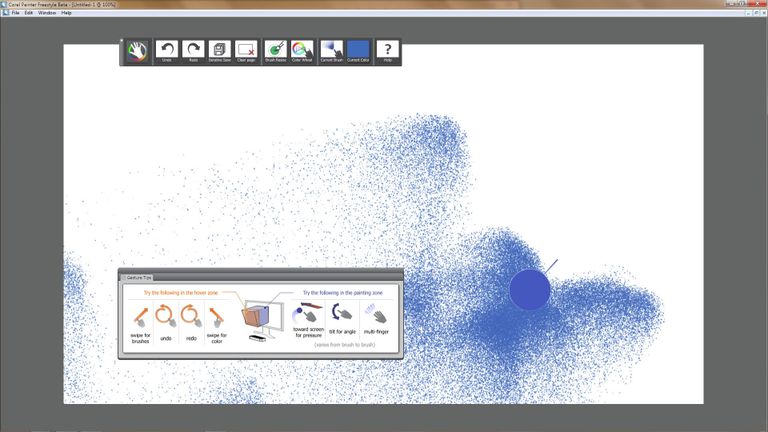The image size is (768, 432).
Task: Open the File menu
Action: [x=16, y=13]
